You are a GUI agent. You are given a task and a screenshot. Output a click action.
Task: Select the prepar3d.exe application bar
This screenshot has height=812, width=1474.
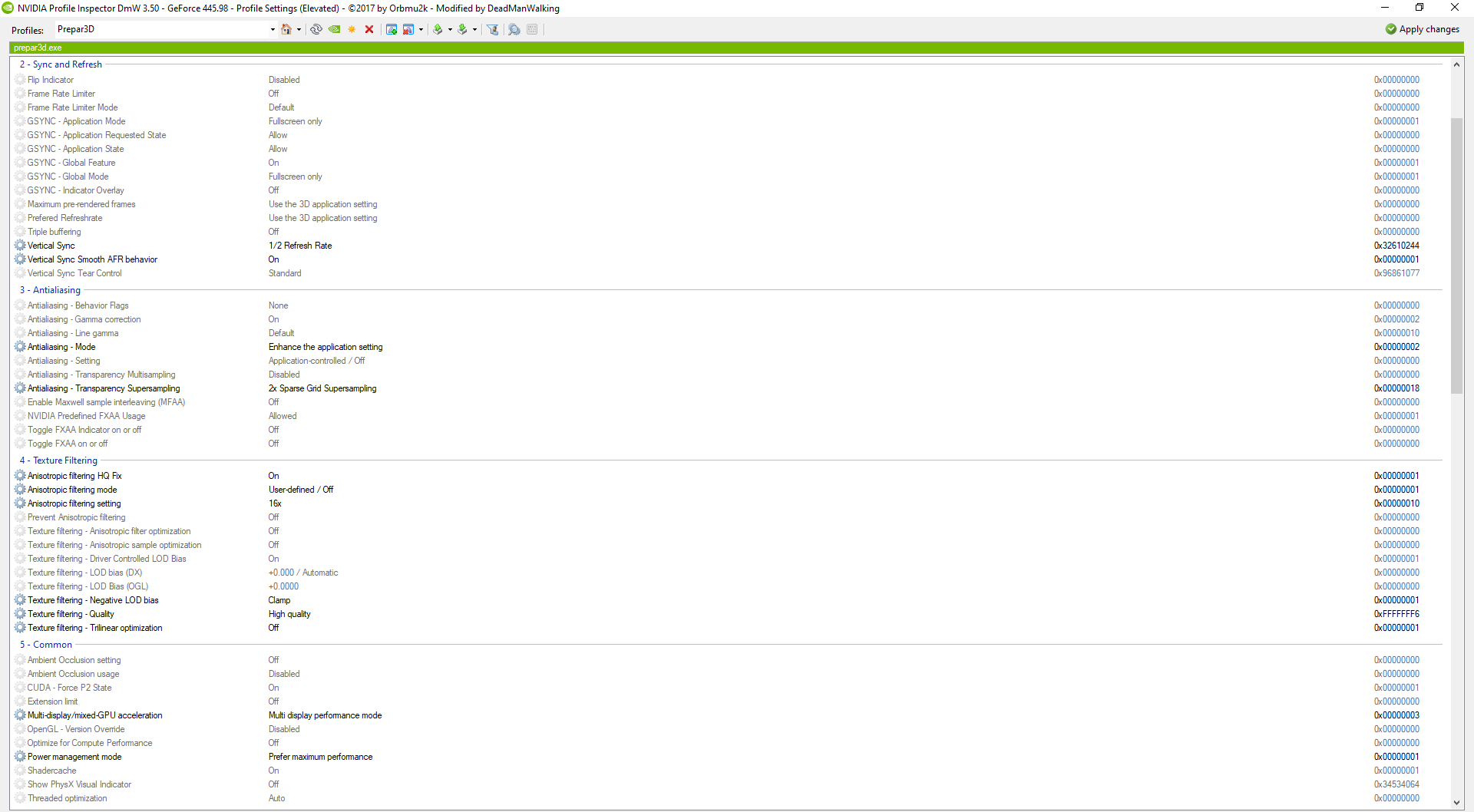click(x=736, y=48)
